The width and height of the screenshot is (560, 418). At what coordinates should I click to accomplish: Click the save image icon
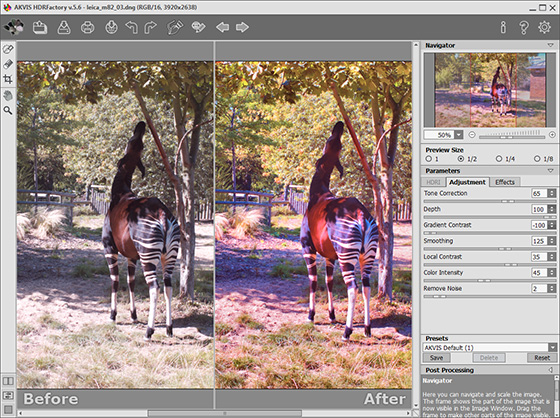[64, 27]
